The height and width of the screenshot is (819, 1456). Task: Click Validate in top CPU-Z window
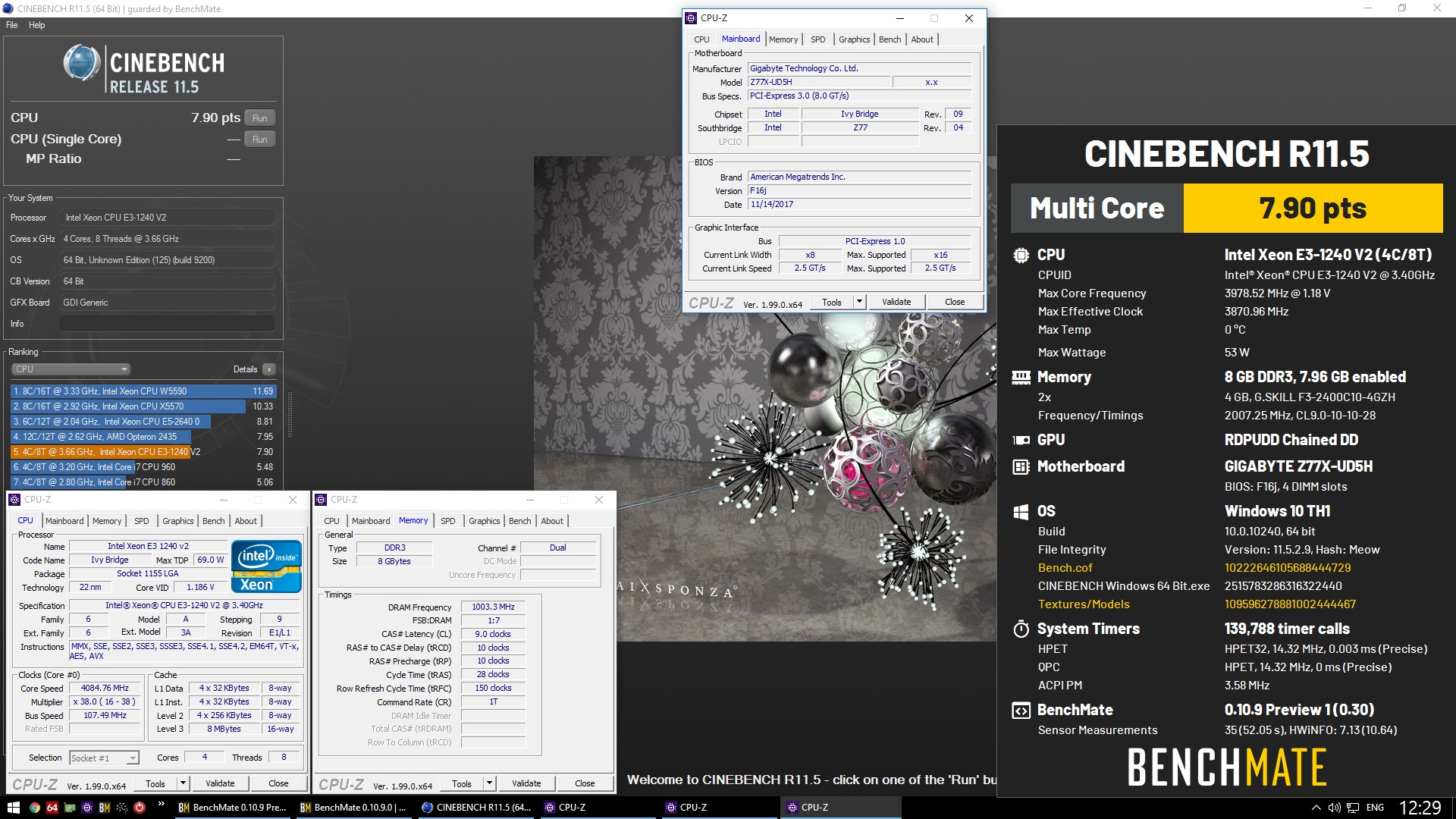pos(896,302)
